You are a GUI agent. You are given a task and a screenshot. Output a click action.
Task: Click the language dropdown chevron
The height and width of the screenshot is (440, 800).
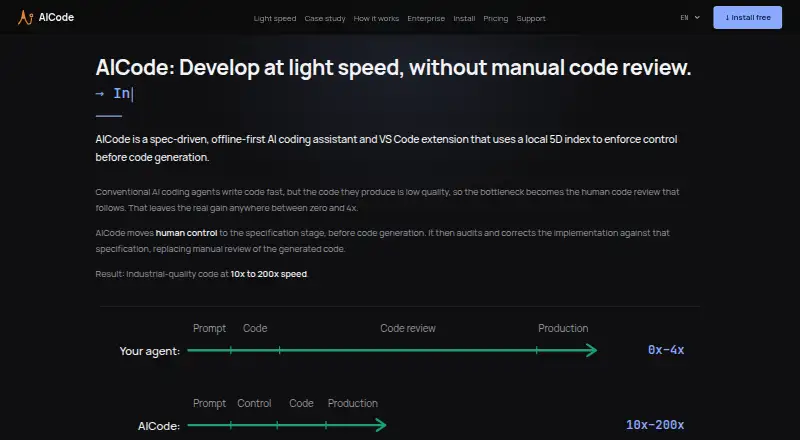(697, 17)
